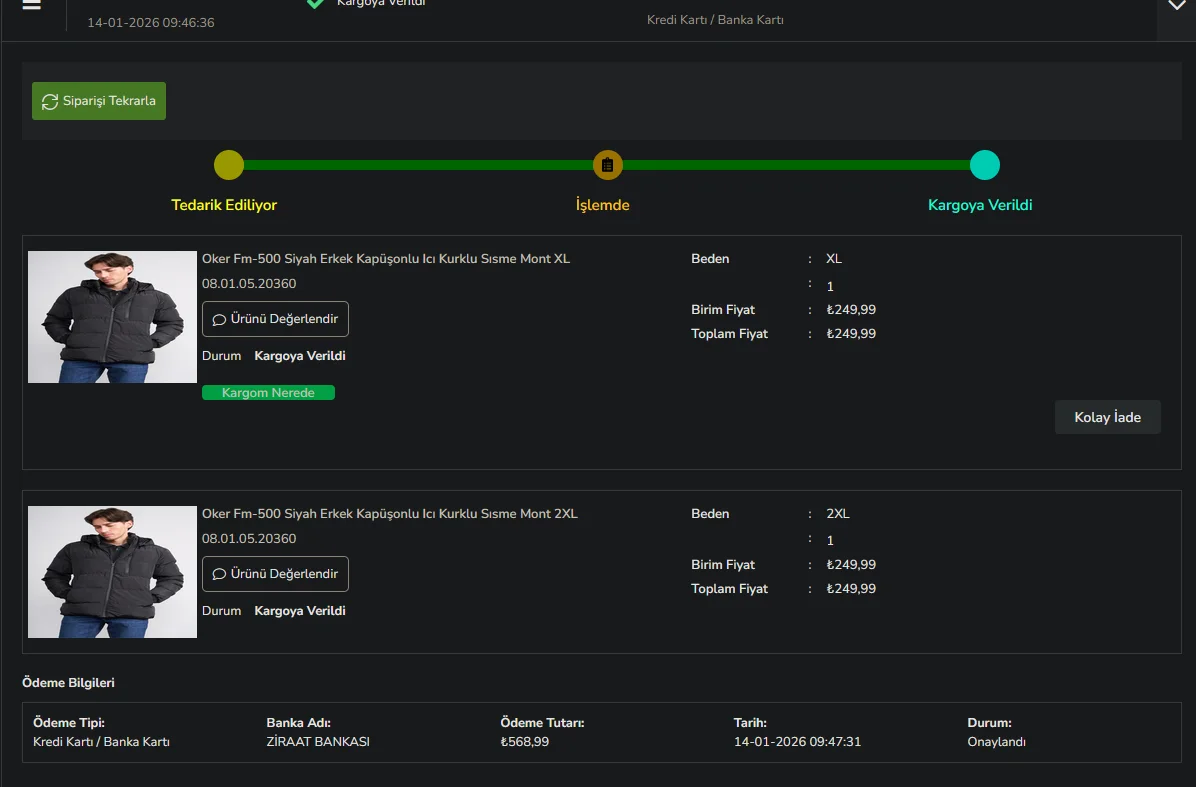This screenshot has width=1196, height=787.
Task: Click Ürünü Değerlendir for the 2XL jacket
Action: (x=275, y=574)
